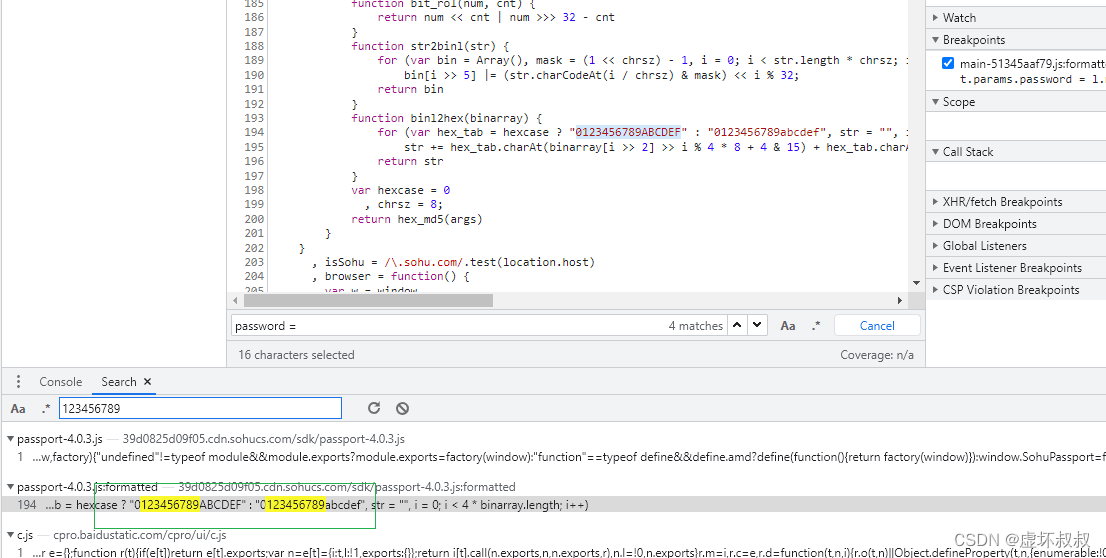This screenshot has height=558, width=1106.
Task: Click '16 characters selected' status text
Action: pyautogui.click(x=296, y=355)
